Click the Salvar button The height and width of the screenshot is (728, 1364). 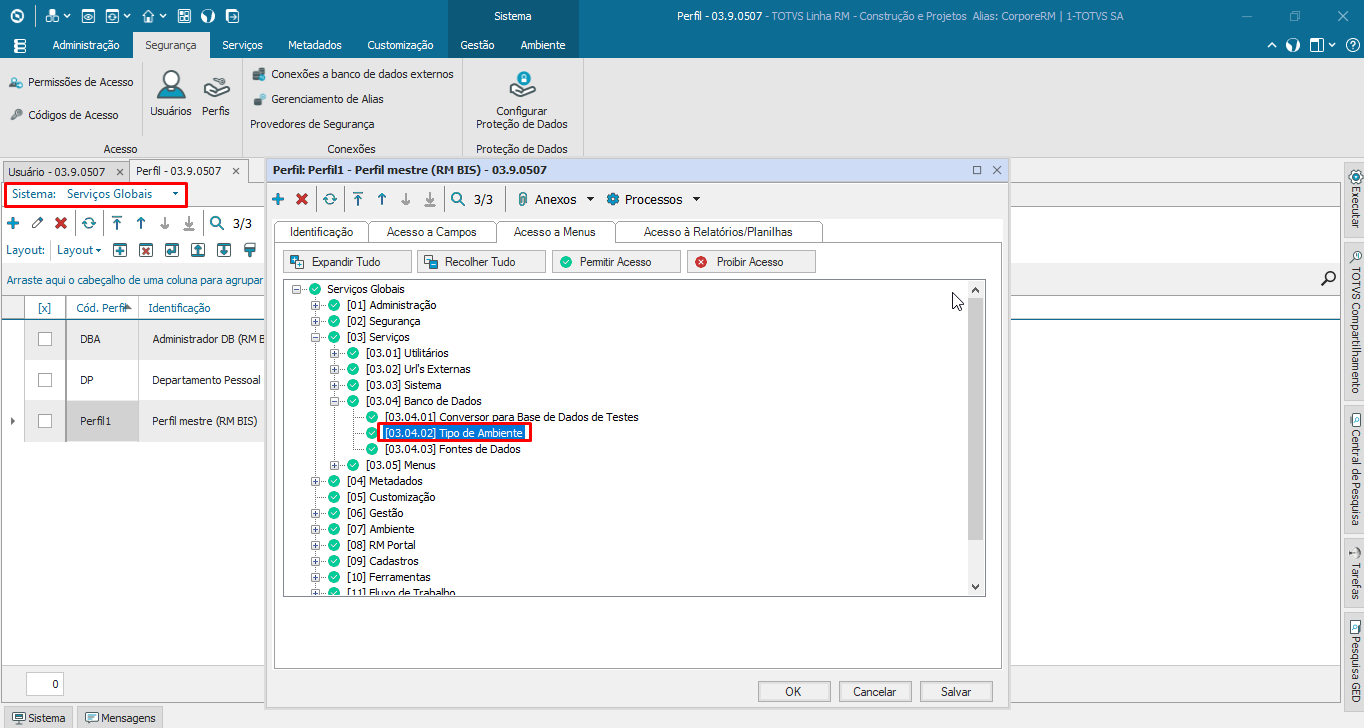[956, 691]
